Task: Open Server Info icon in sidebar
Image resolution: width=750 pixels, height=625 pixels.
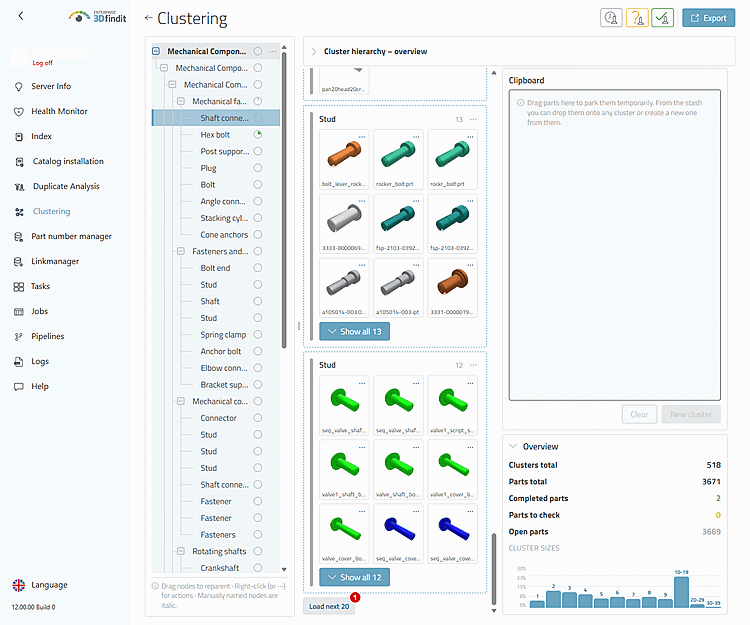Action: tap(19, 87)
